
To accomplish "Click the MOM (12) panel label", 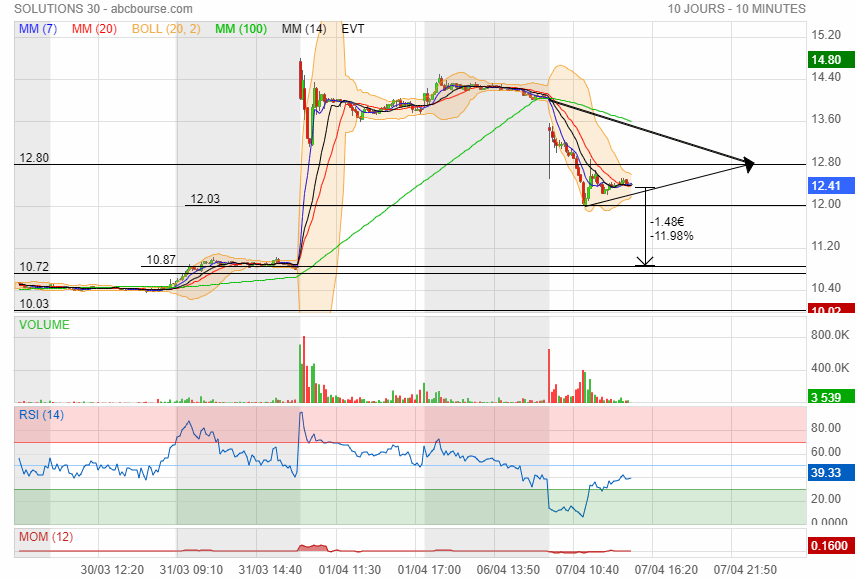I will point(46,537).
